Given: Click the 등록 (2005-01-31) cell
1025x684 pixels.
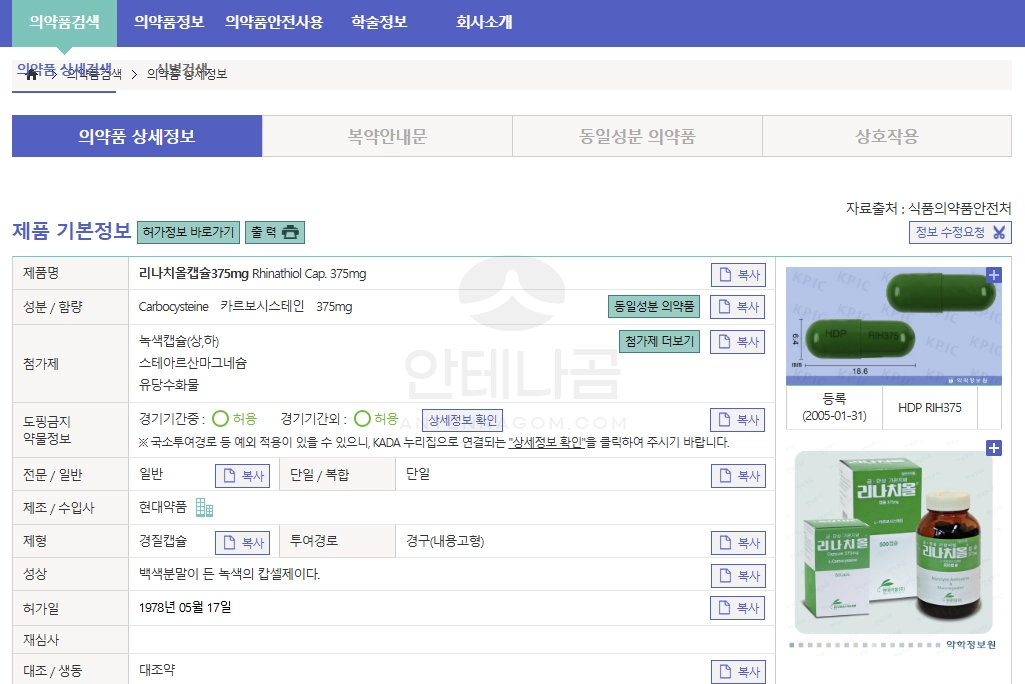Looking at the screenshot, I should click(x=834, y=407).
